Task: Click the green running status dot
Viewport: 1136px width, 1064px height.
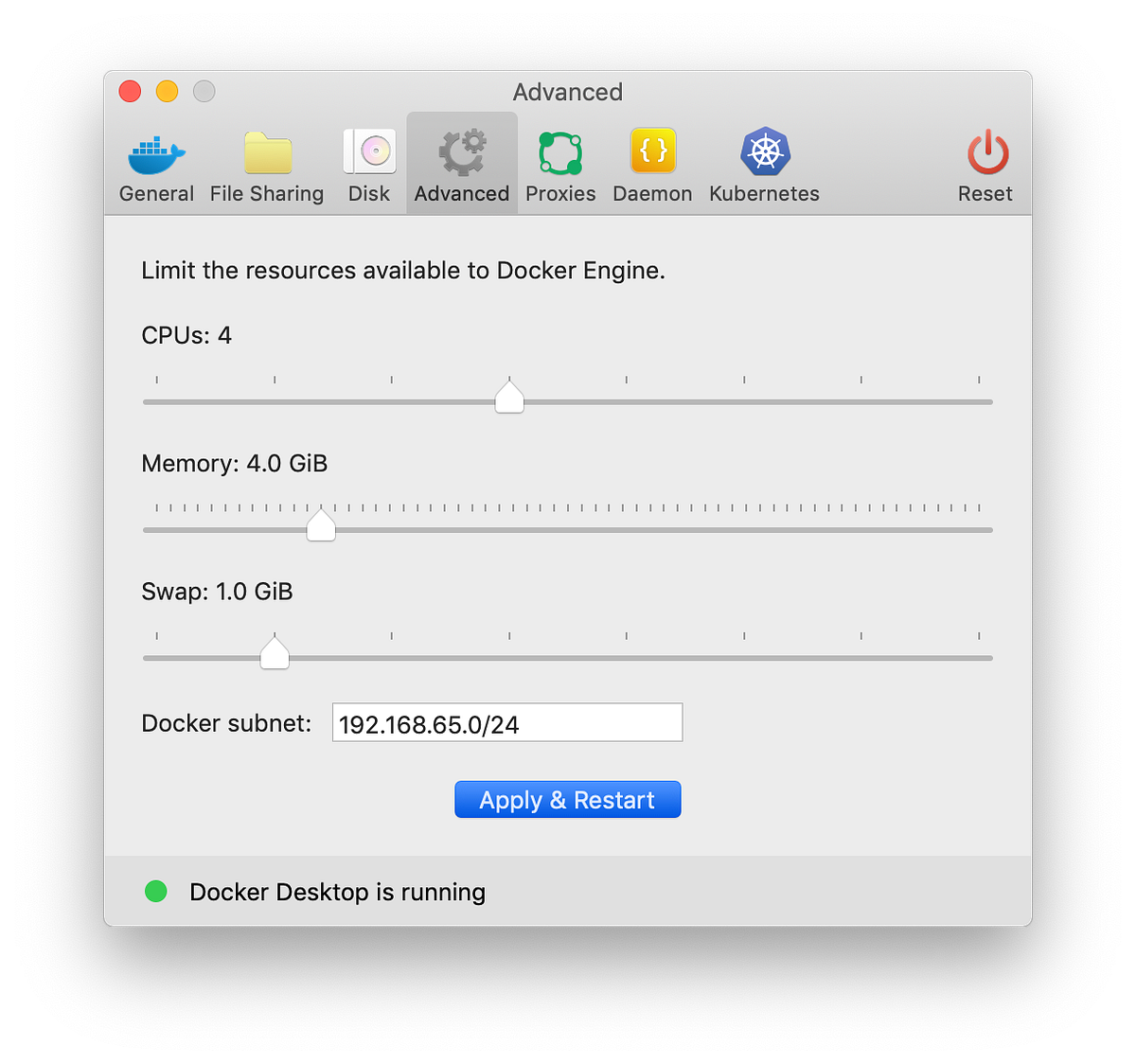Action: [x=155, y=891]
